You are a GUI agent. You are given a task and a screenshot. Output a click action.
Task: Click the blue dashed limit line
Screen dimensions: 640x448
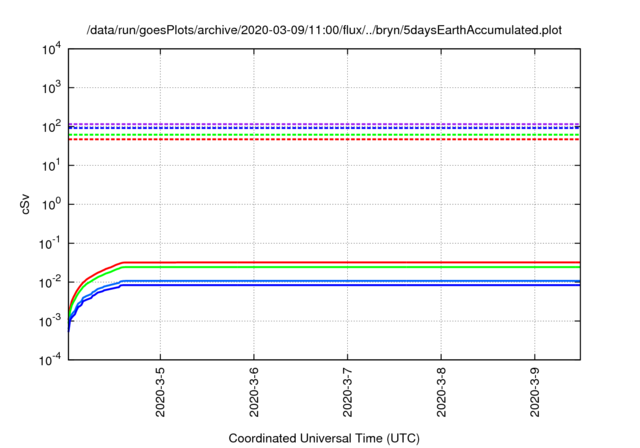coord(324,128)
